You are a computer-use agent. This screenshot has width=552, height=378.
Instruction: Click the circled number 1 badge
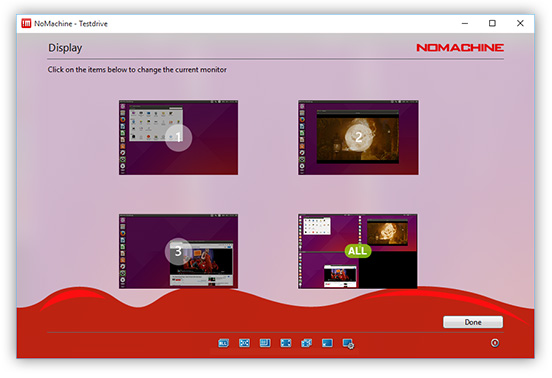click(x=178, y=137)
